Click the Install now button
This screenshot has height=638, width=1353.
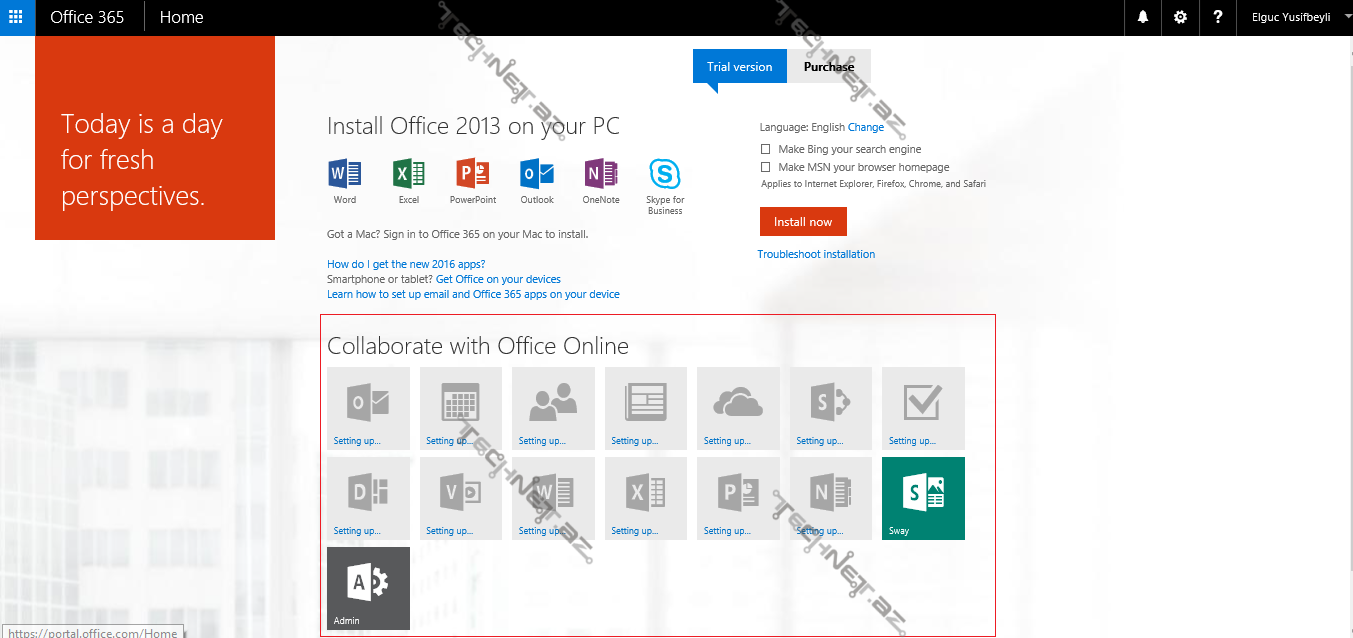pyautogui.click(x=802, y=221)
